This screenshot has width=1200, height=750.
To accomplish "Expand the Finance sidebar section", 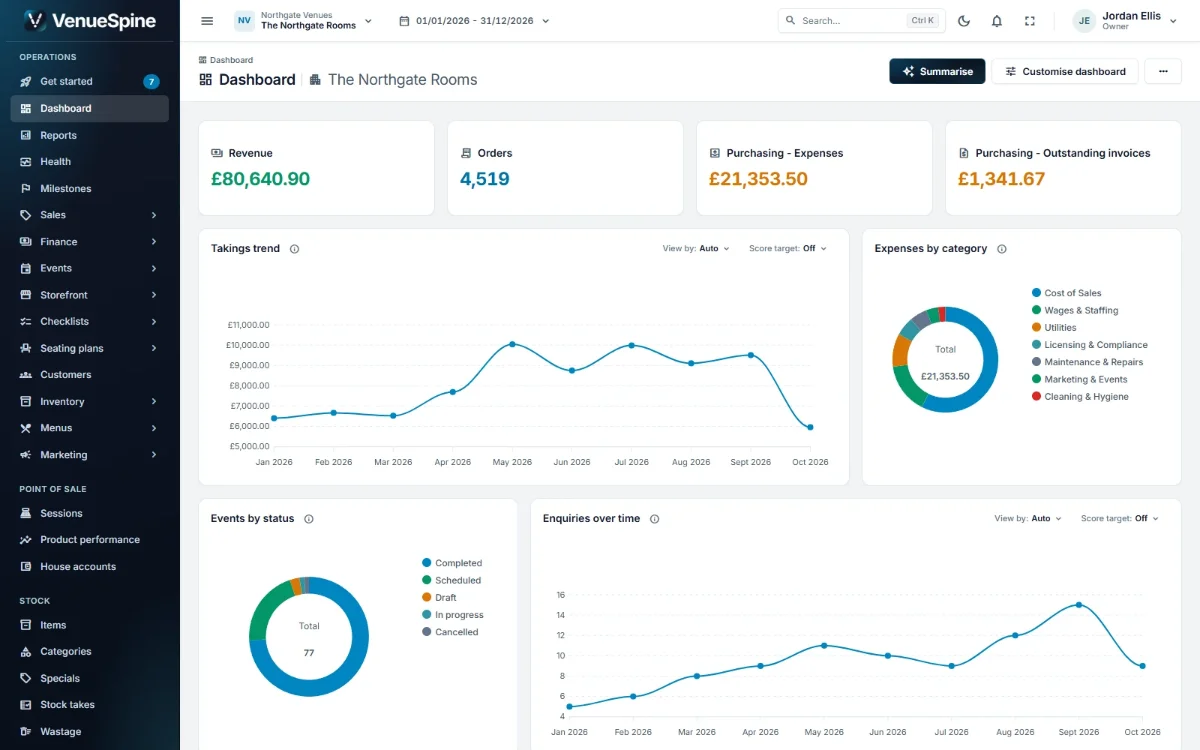I will (90, 242).
